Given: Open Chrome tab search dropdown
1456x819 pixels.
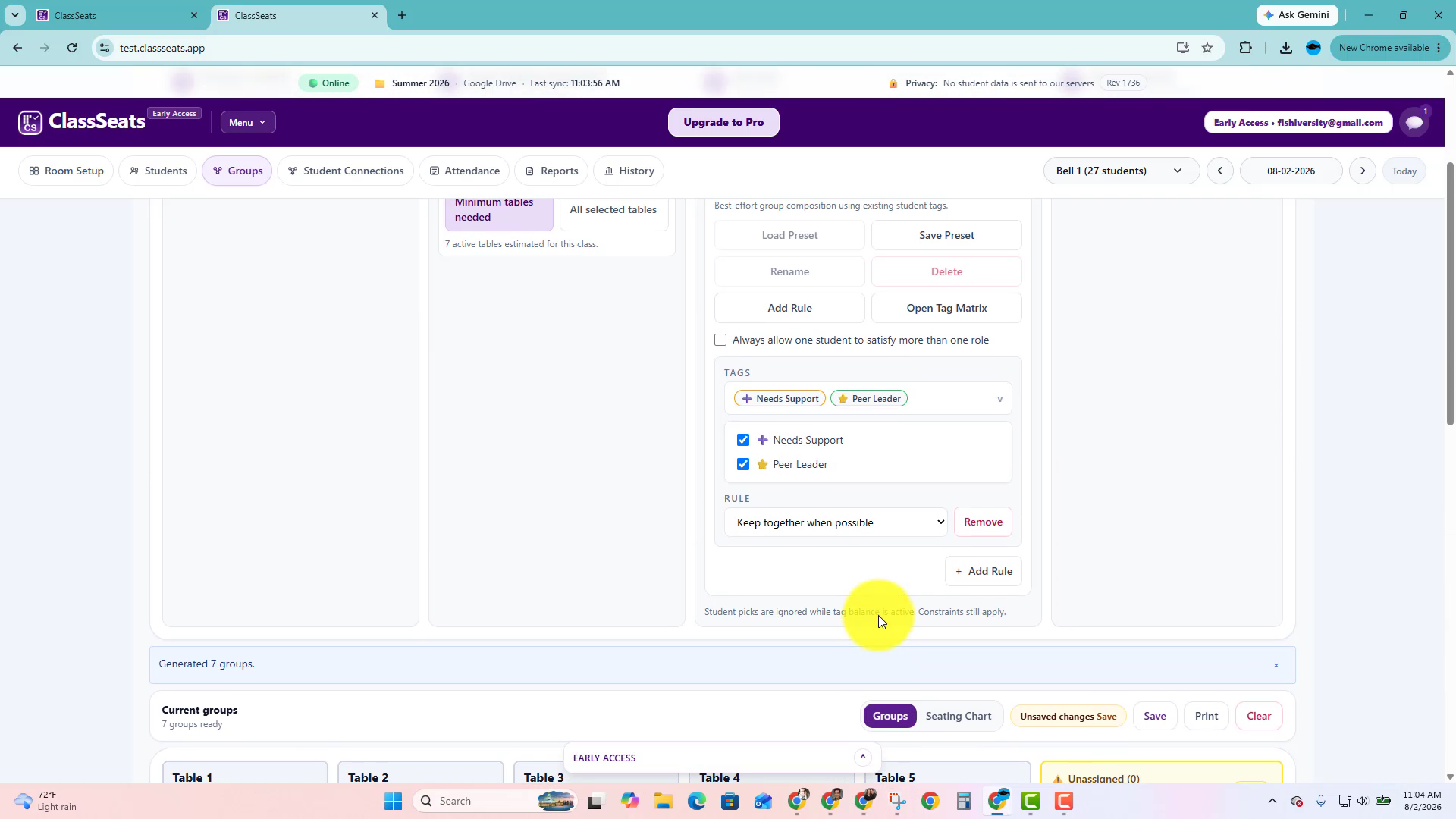Looking at the screenshot, I should [15, 15].
